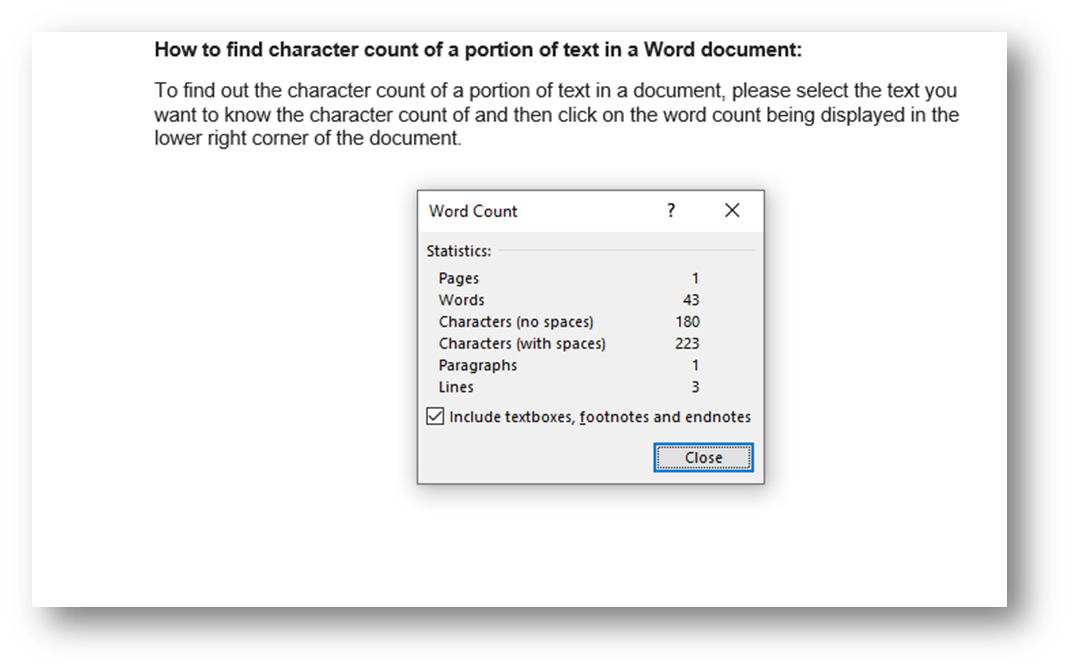Click the Pages statistic label
1072x672 pixels.
click(459, 278)
